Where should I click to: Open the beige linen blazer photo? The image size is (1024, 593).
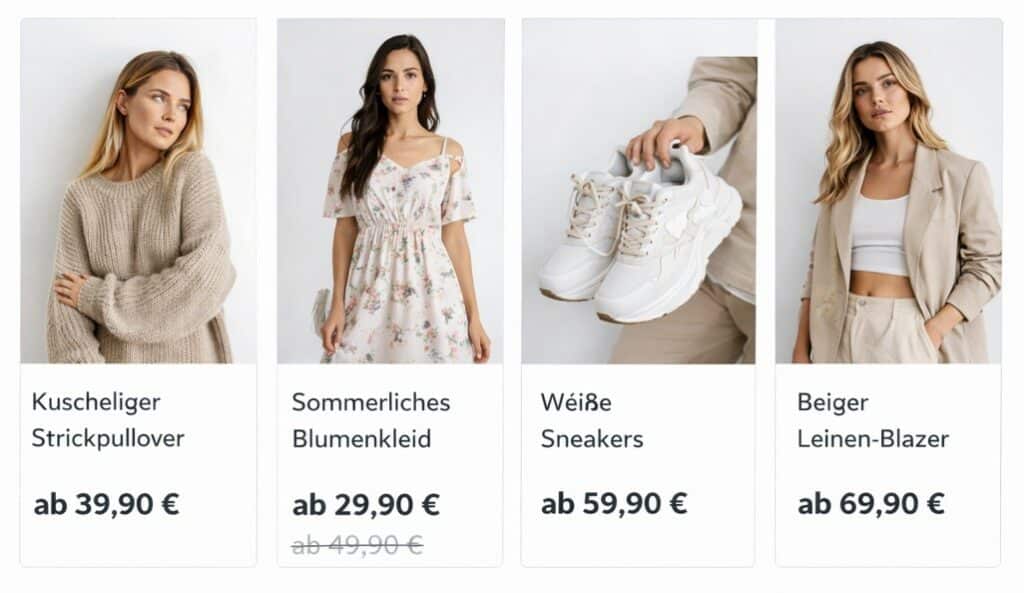(x=888, y=191)
